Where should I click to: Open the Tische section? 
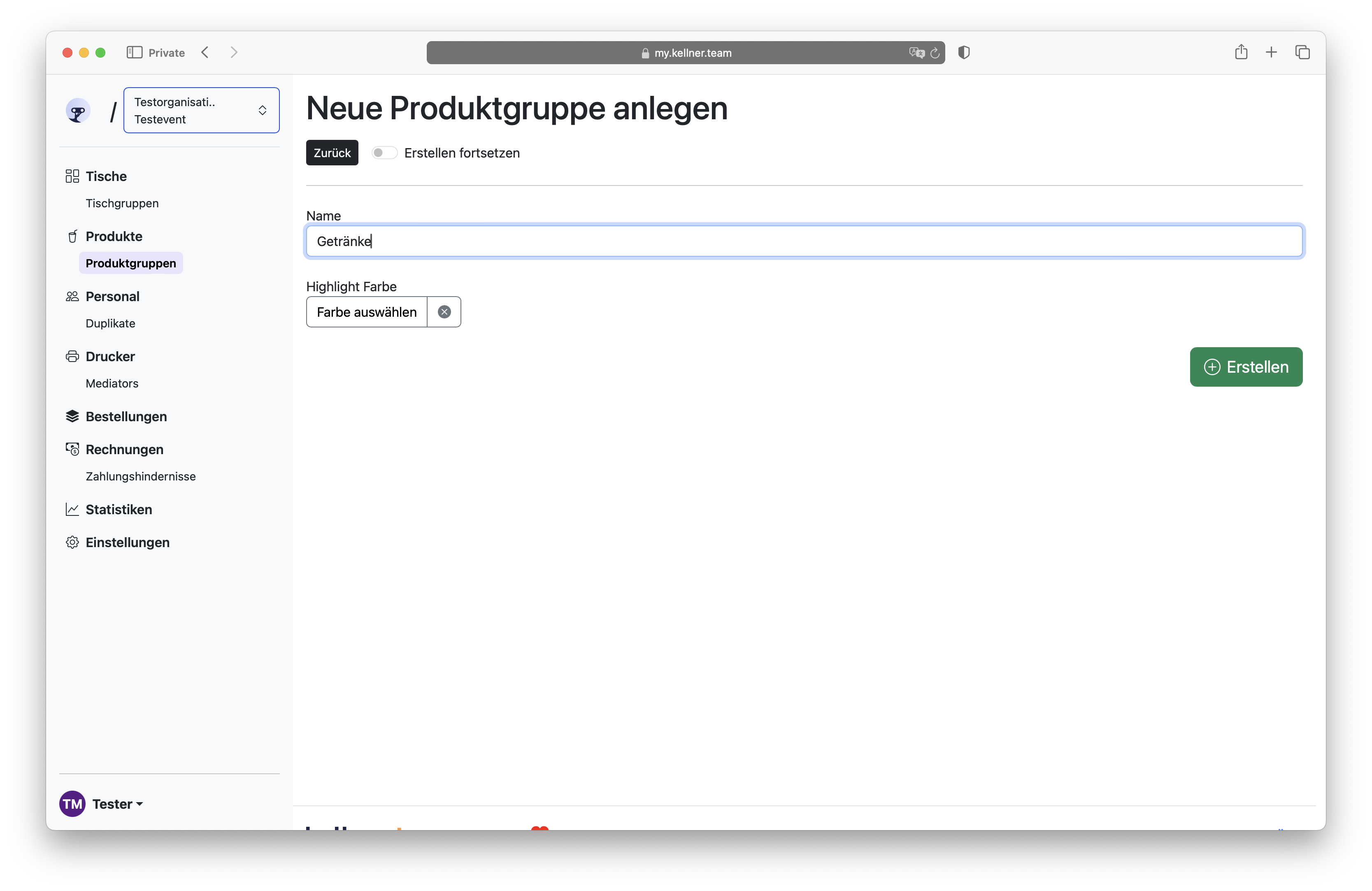pyautogui.click(x=106, y=176)
